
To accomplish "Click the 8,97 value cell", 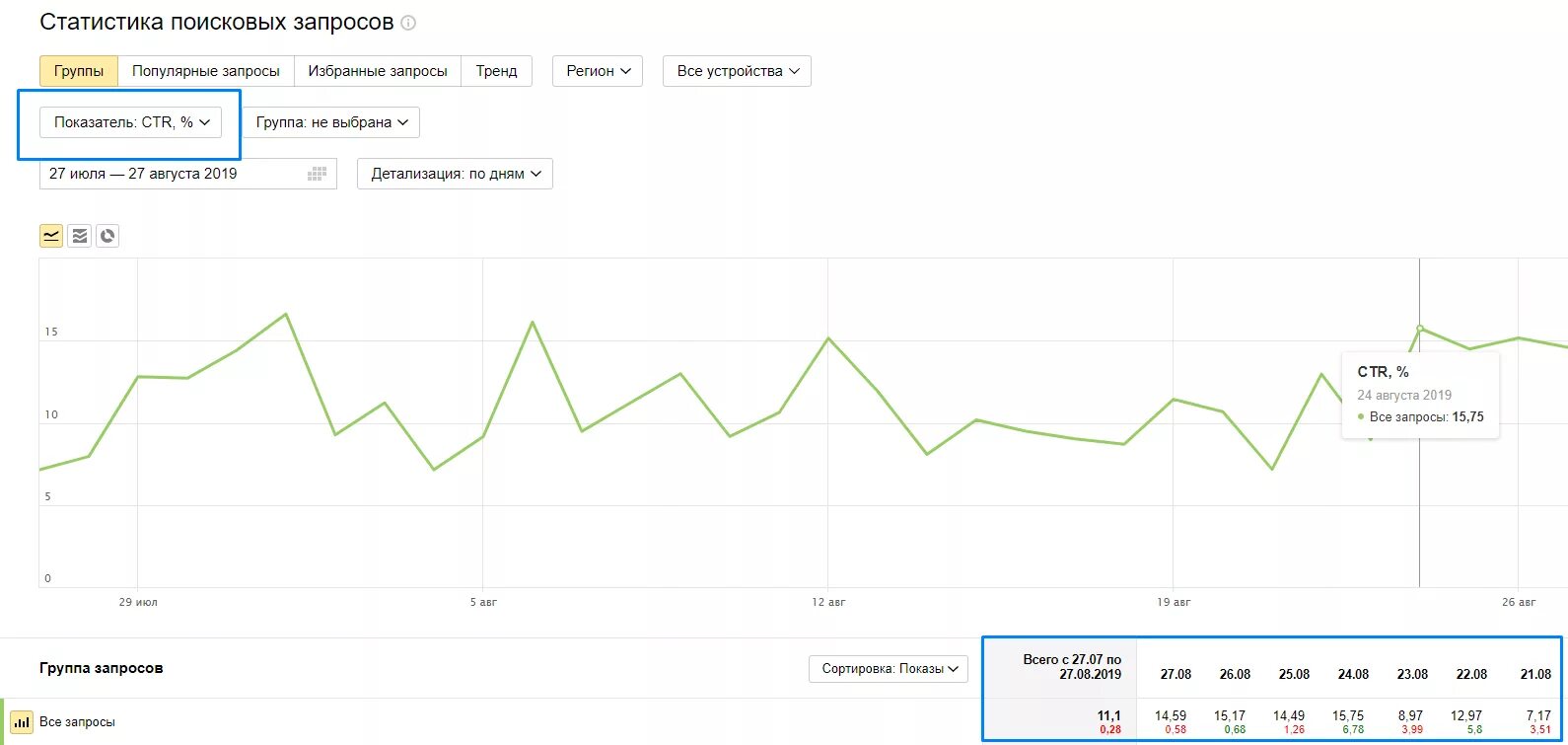I will (1410, 715).
